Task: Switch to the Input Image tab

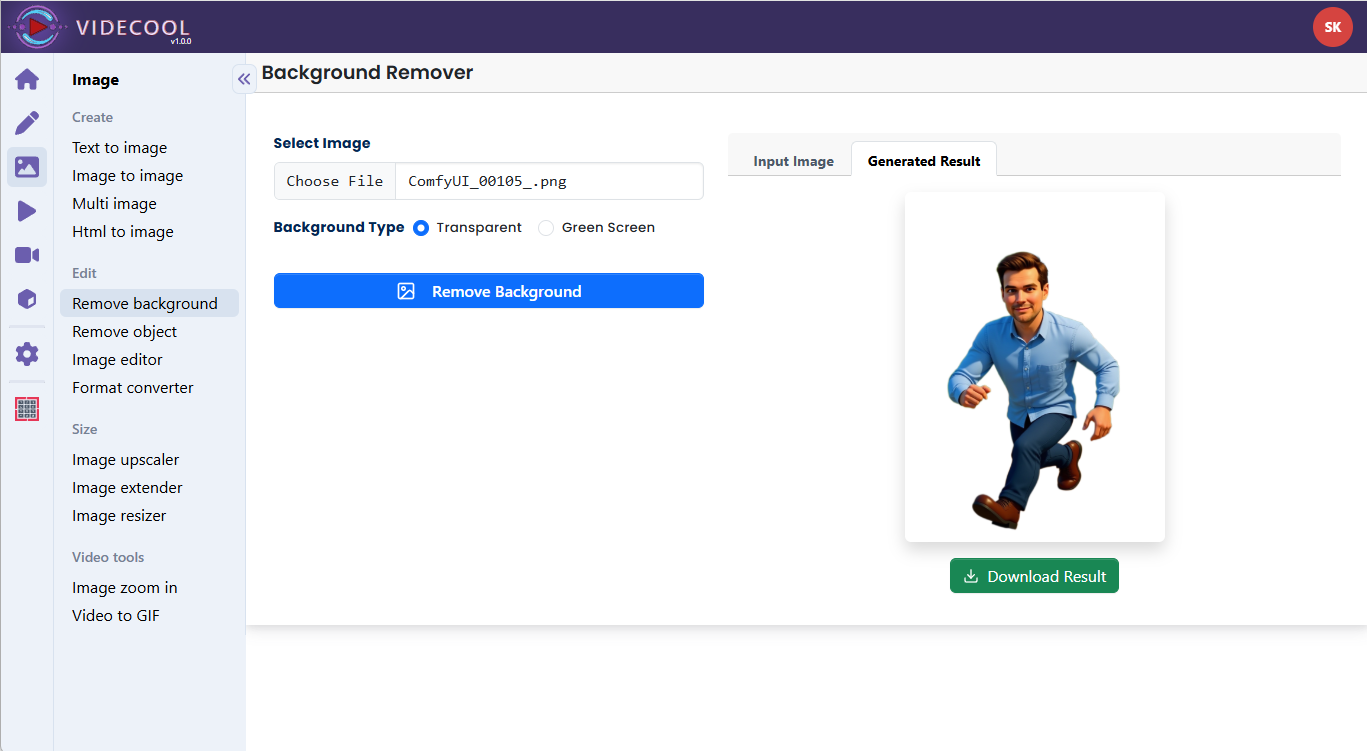Action: point(793,161)
